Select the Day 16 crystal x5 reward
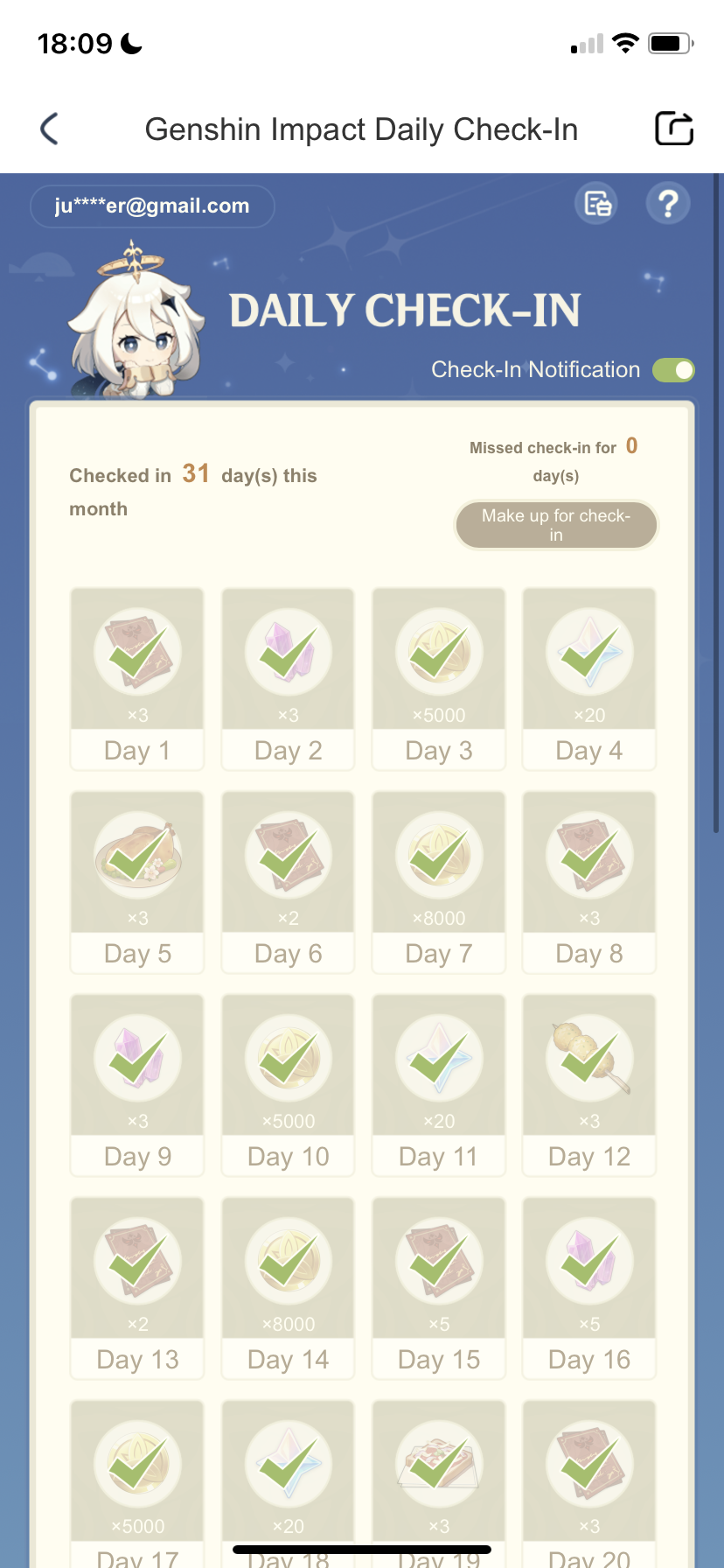 [589, 1288]
